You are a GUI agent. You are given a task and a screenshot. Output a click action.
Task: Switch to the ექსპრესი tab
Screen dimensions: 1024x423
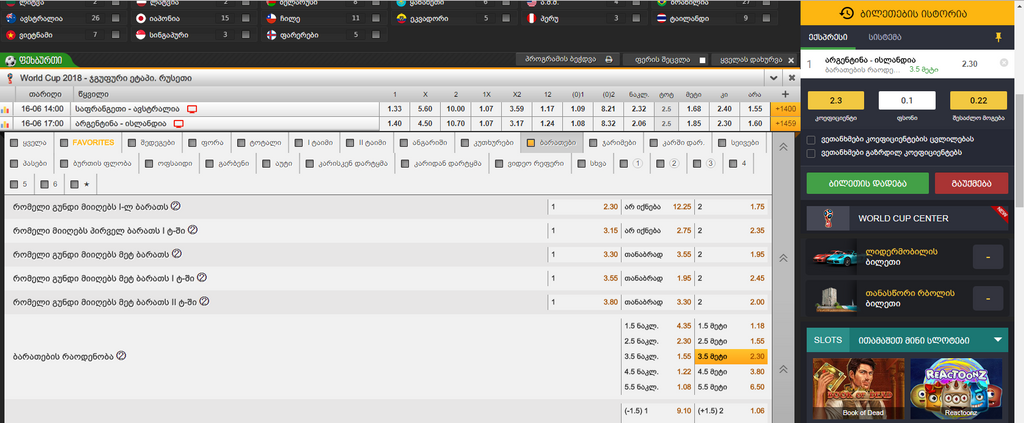pos(827,38)
